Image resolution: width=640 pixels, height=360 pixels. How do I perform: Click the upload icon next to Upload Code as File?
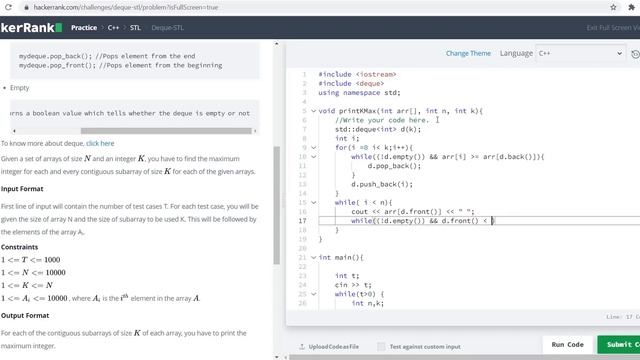click(302, 347)
